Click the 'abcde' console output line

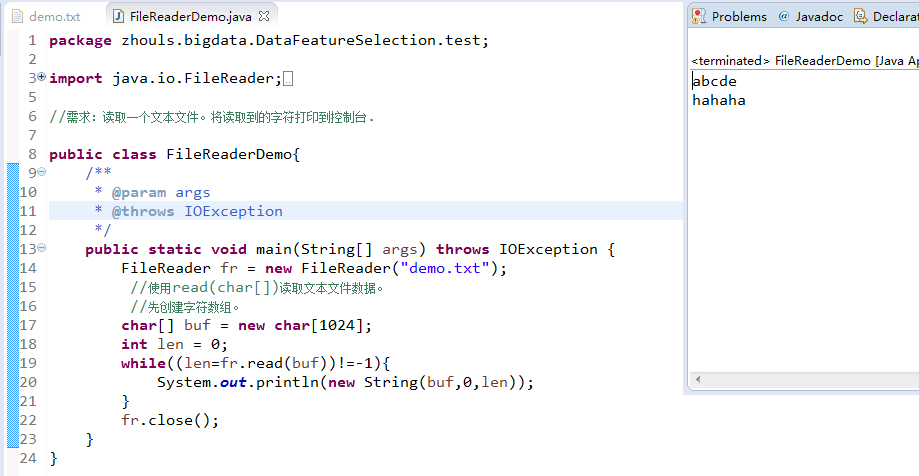(714, 81)
